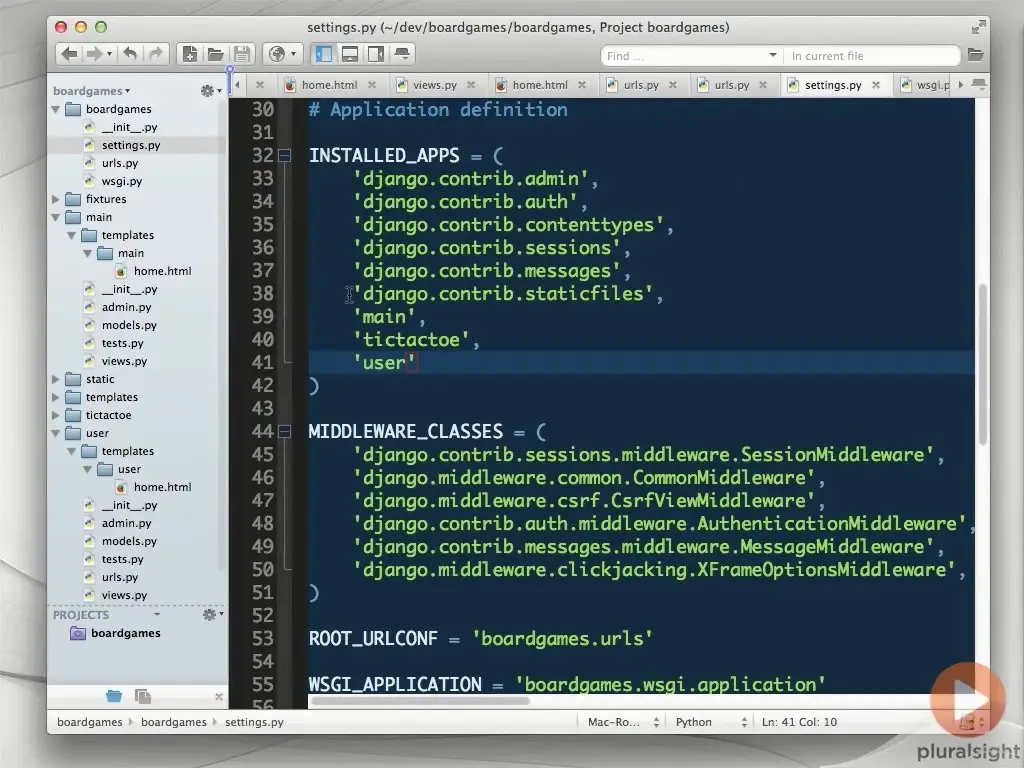The width and height of the screenshot is (1024, 768).
Task: Expand the top-level templates folder
Action: tap(56, 397)
